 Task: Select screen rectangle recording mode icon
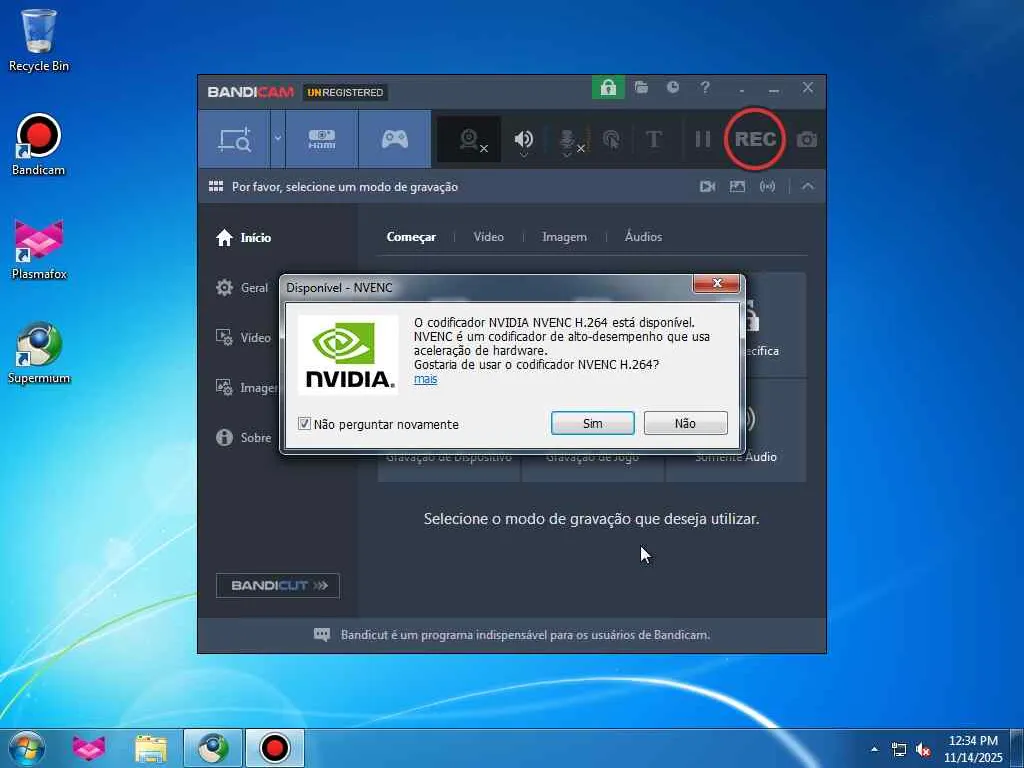click(234, 139)
